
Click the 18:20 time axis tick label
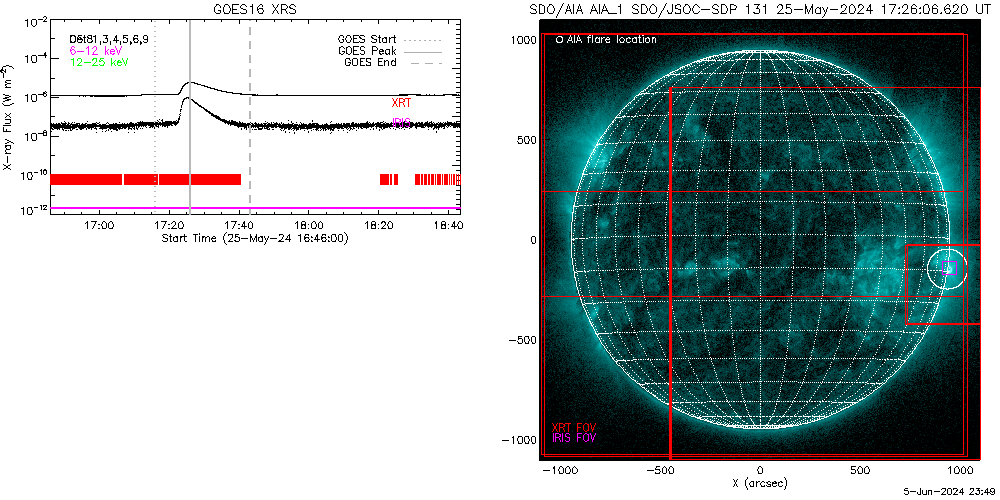coord(379,224)
